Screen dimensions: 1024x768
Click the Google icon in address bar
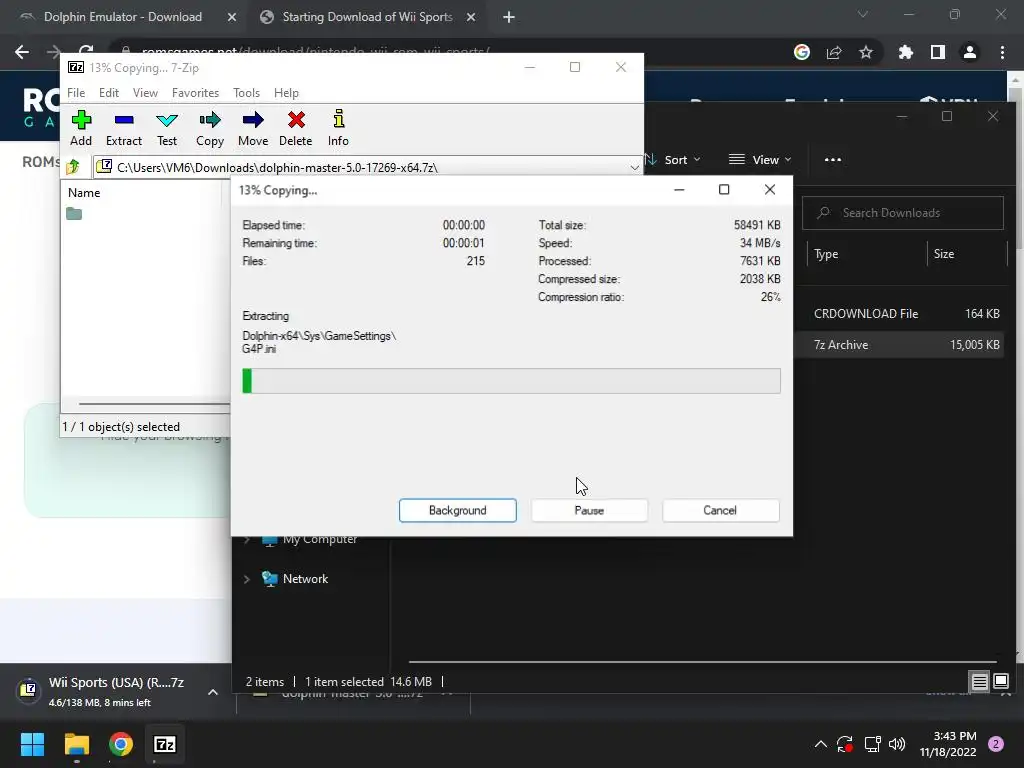coord(802,52)
